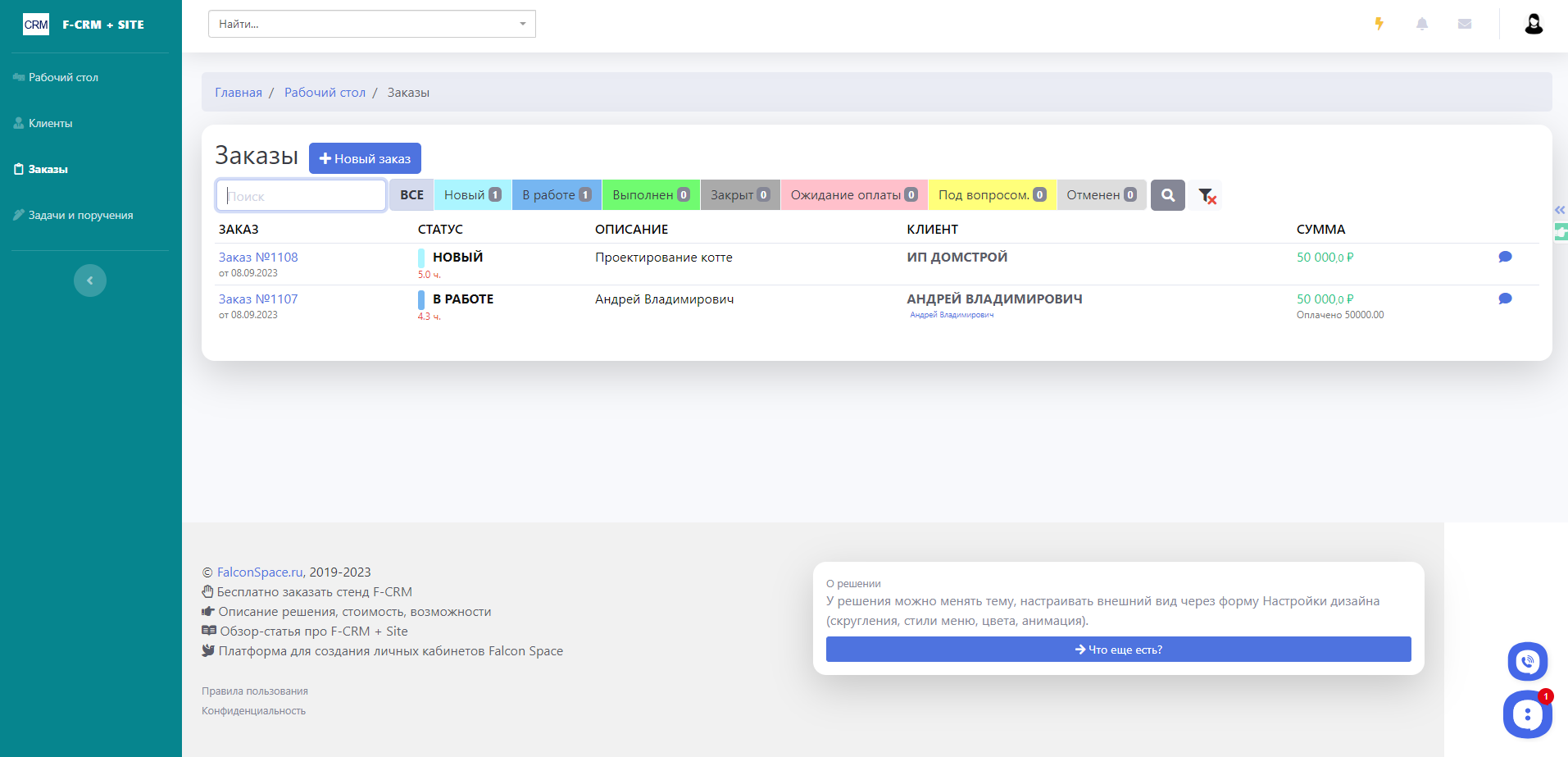
Task: Open the chat support widget
Action: click(x=1527, y=714)
